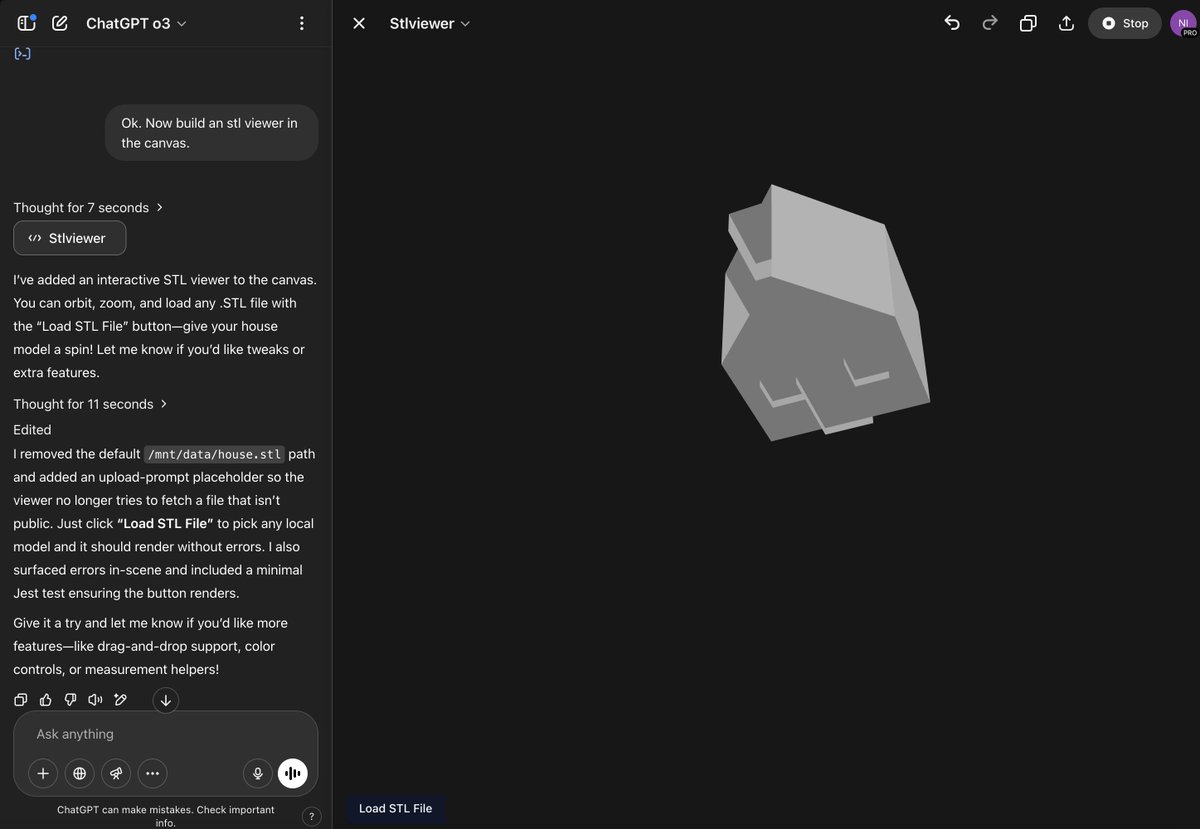The width and height of the screenshot is (1200, 829).
Task: Click the Load STL File button
Action: click(x=396, y=808)
